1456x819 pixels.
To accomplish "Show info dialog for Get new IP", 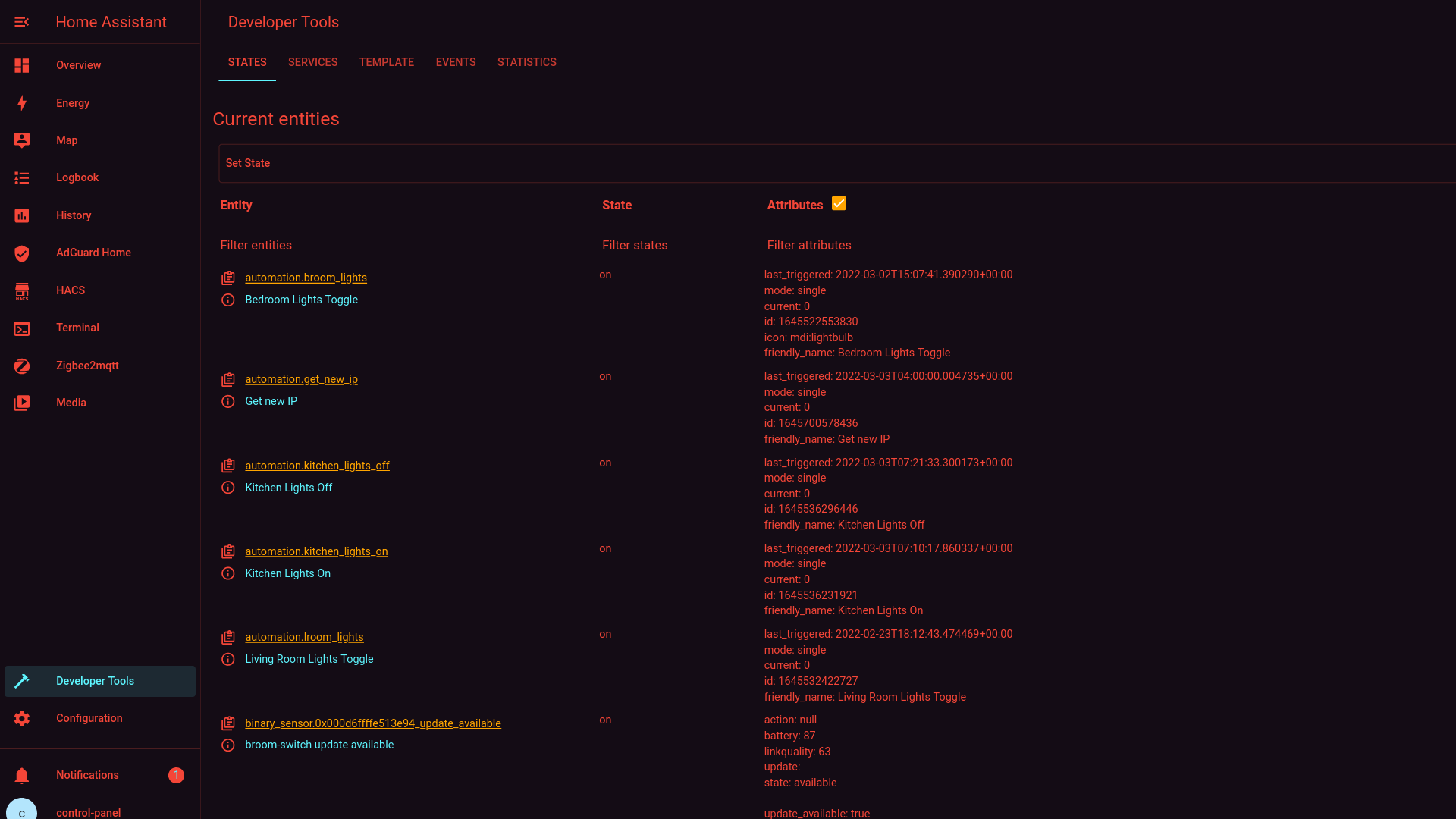I will (x=227, y=401).
